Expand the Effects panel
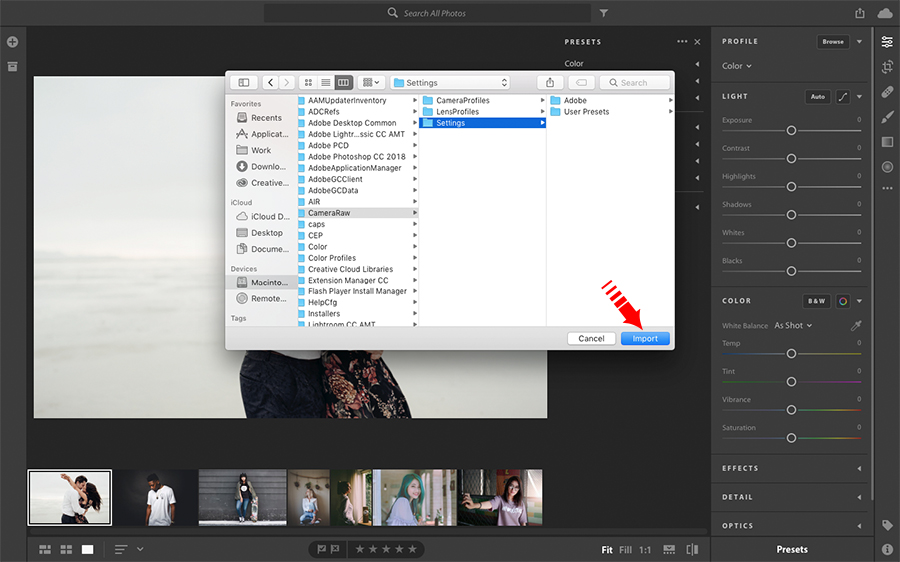Screen dimensions: 900x562 pyautogui.click(x=791, y=468)
